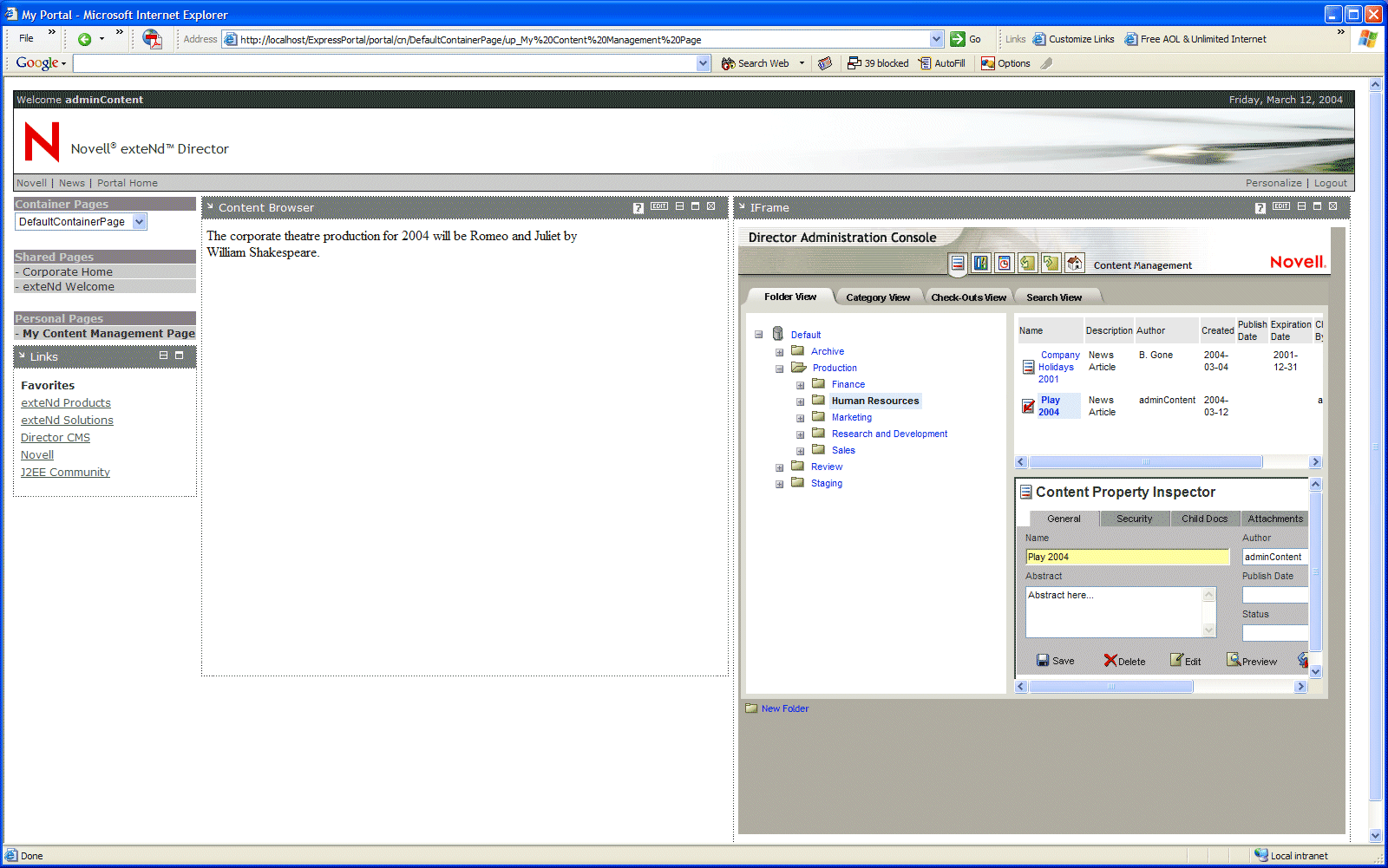Click the browser Back button
The height and width of the screenshot is (868, 1388).
click(x=84, y=39)
